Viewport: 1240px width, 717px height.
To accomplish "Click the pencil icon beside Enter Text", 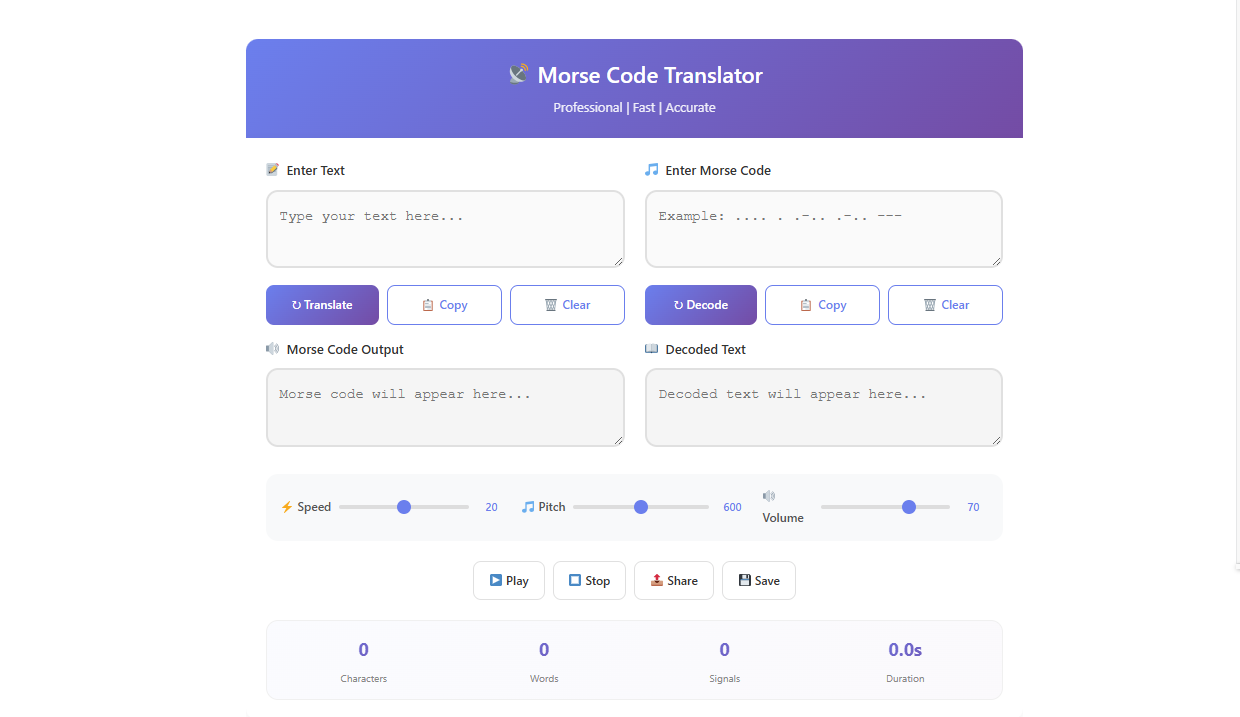I will (x=272, y=170).
